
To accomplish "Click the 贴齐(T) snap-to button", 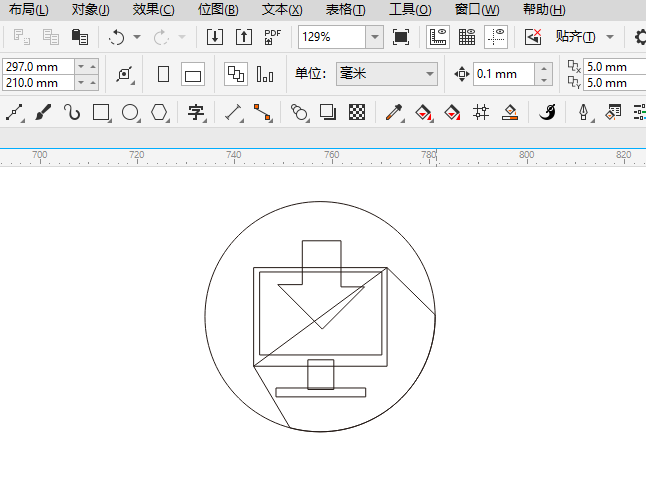I will pyautogui.click(x=575, y=37).
